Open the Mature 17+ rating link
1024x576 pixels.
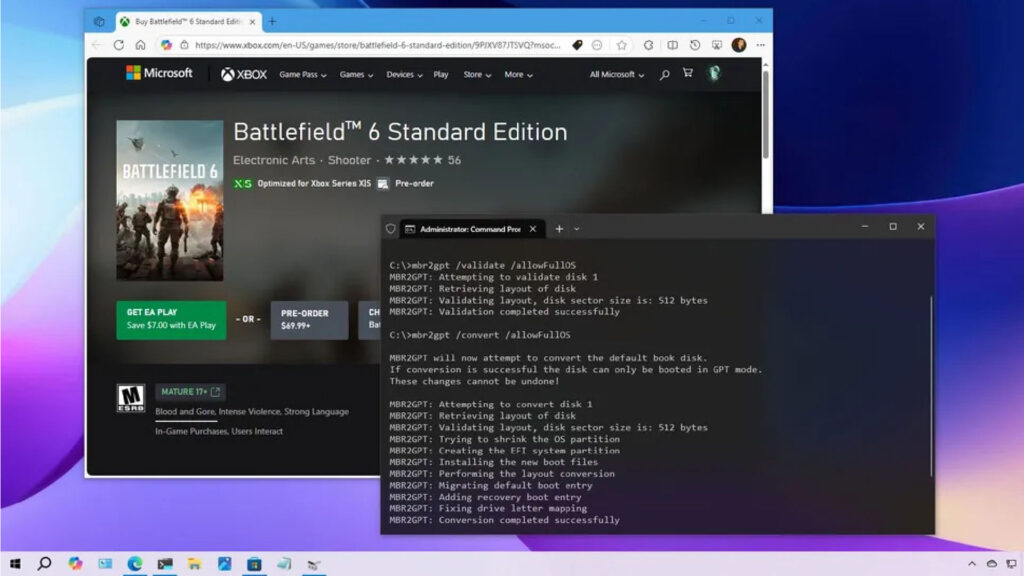tap(190, 392)
